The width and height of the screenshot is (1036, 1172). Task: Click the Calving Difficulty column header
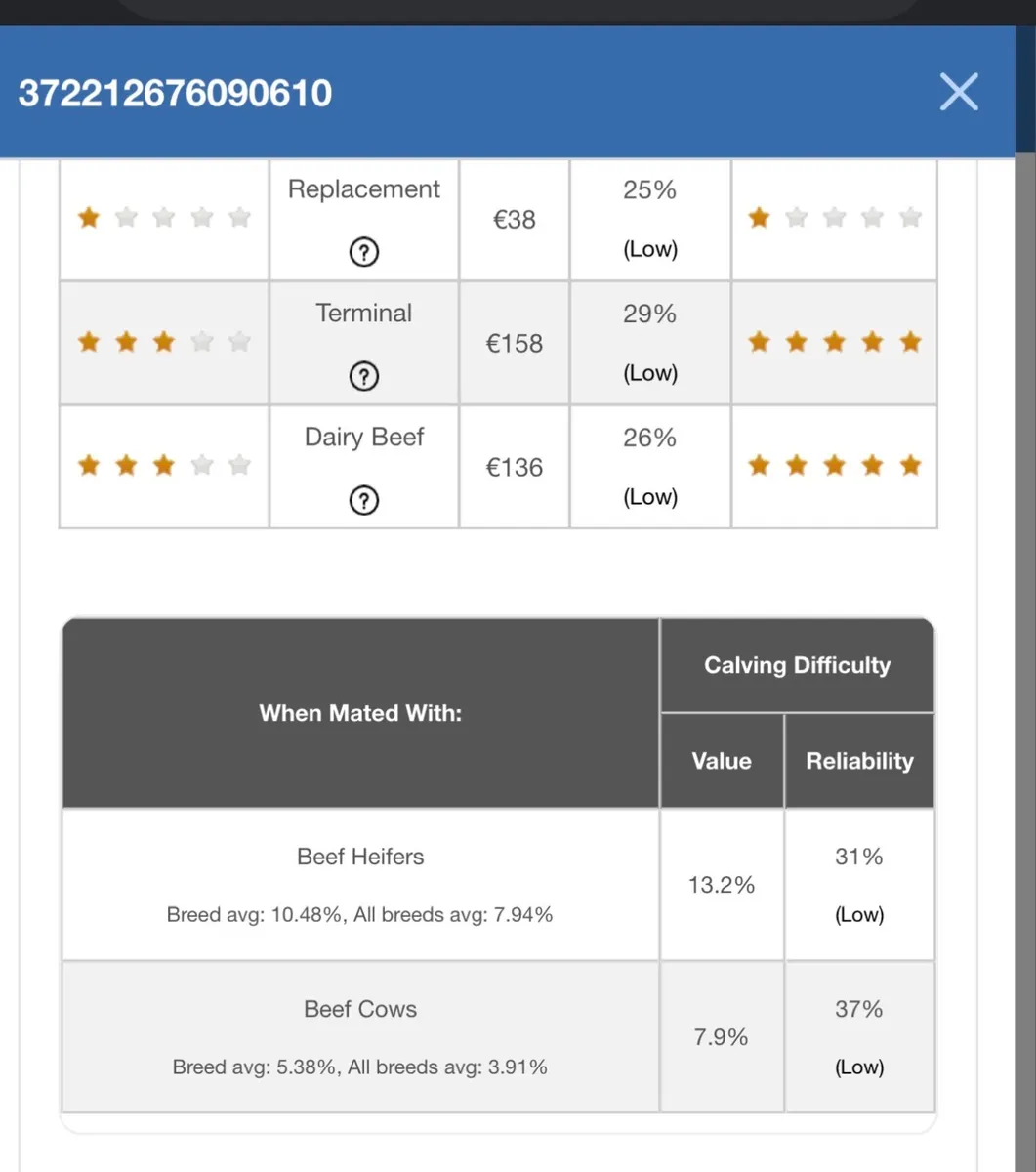click(x=797, y=665)
